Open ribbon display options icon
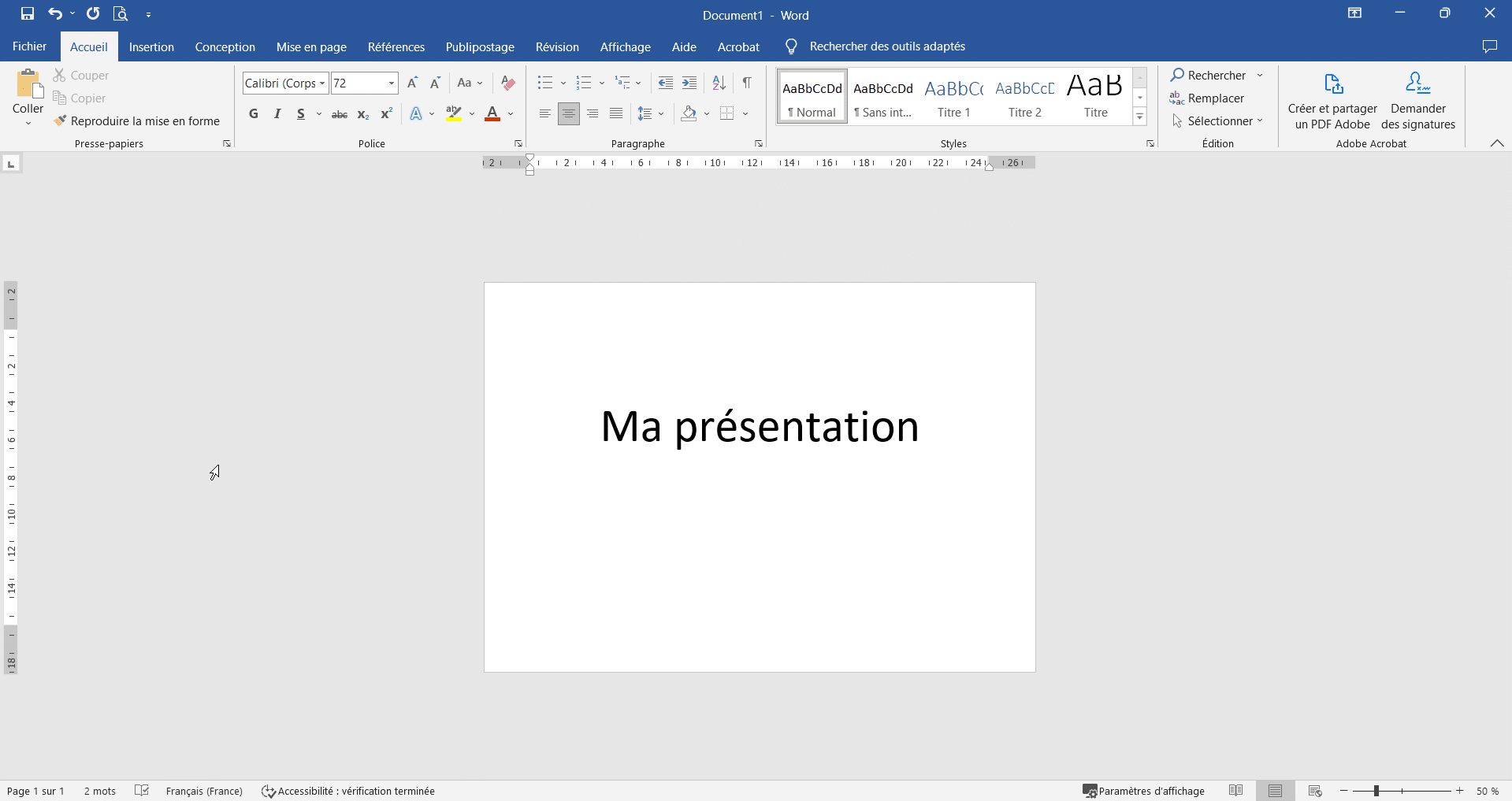The image size is (1512, 801). point(1354,13)
